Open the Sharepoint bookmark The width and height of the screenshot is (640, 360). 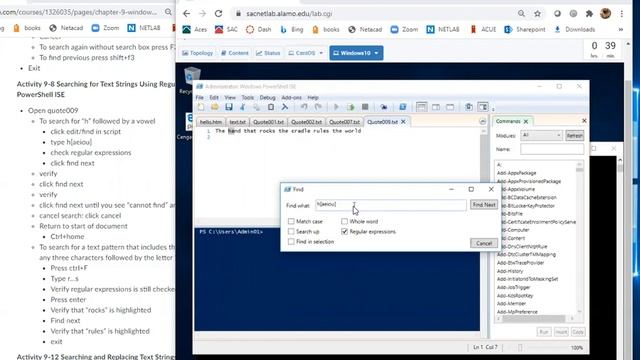(525, 29)
